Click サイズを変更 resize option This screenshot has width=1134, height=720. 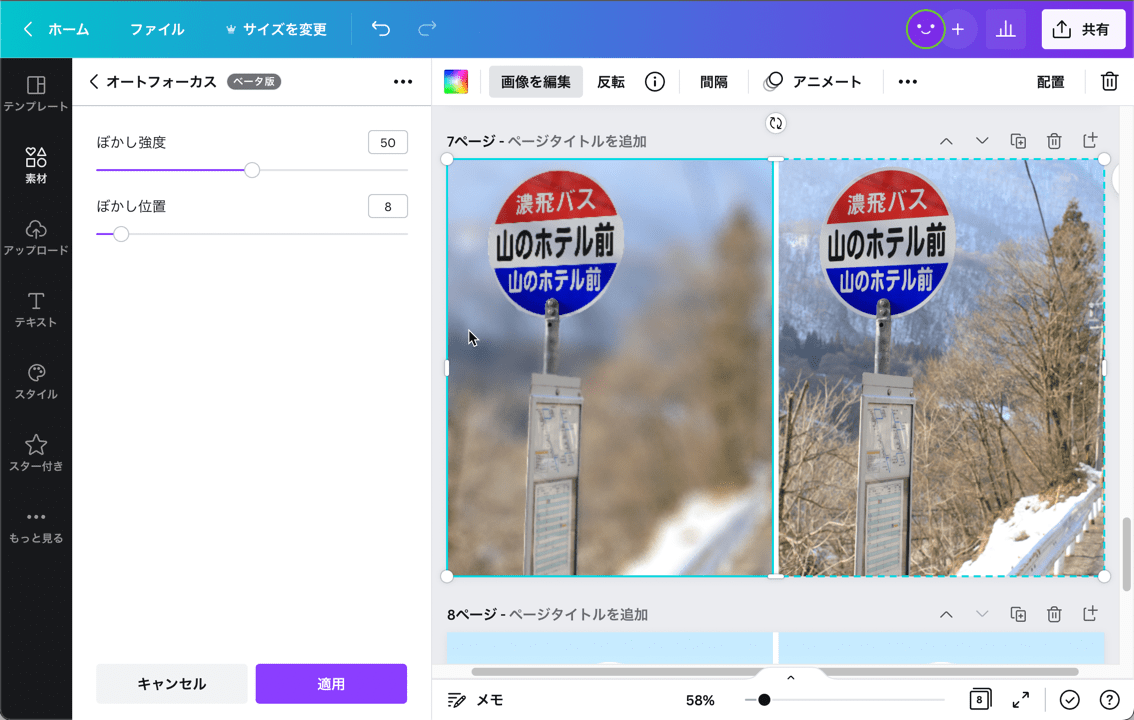point(276,29)
